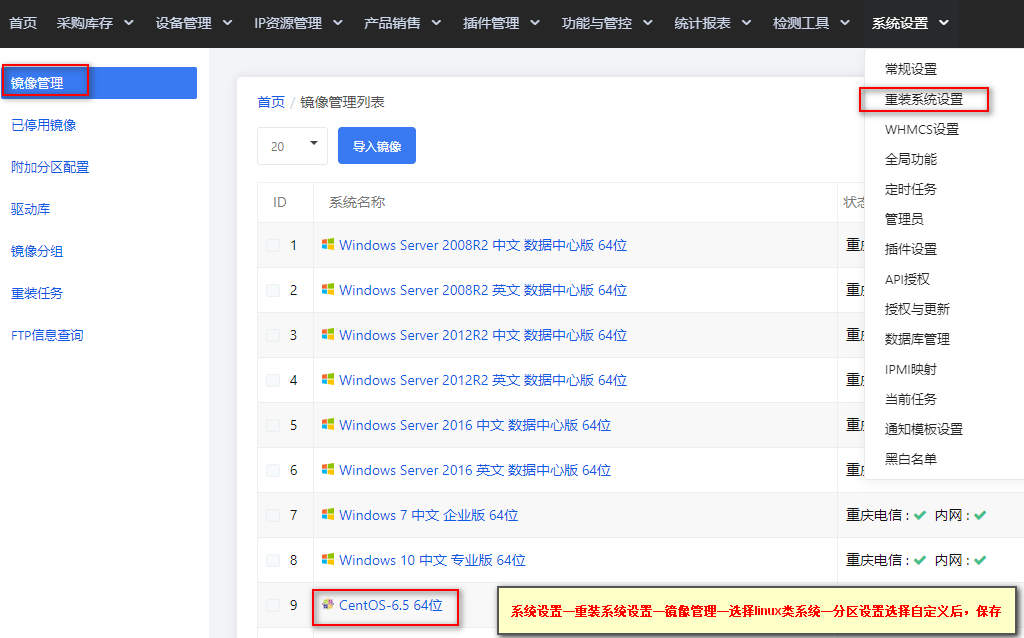
Task: Open the page size dropdown showing 20
Action: pos(293,146)
